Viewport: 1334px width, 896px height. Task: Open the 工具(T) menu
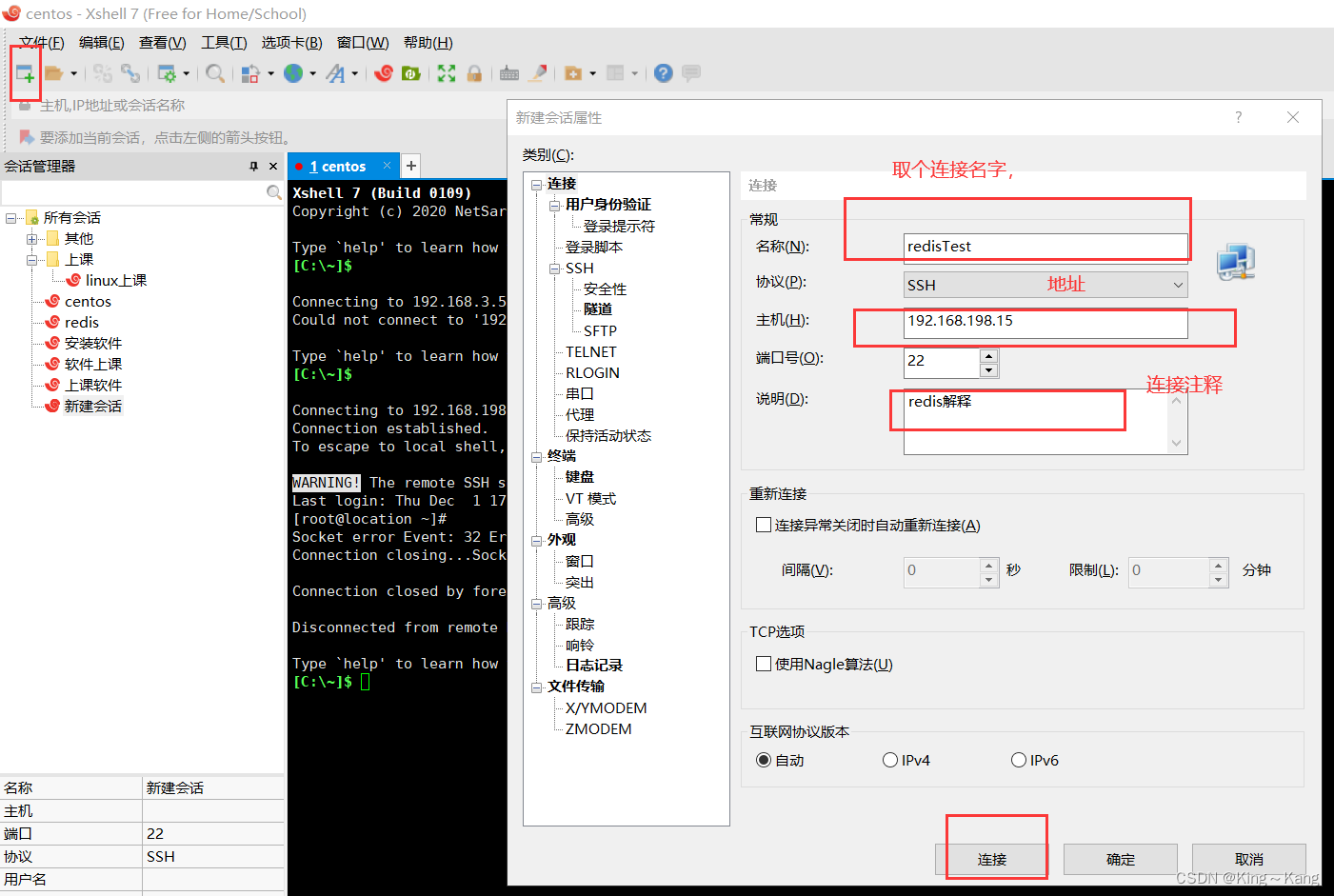(224, 43)
